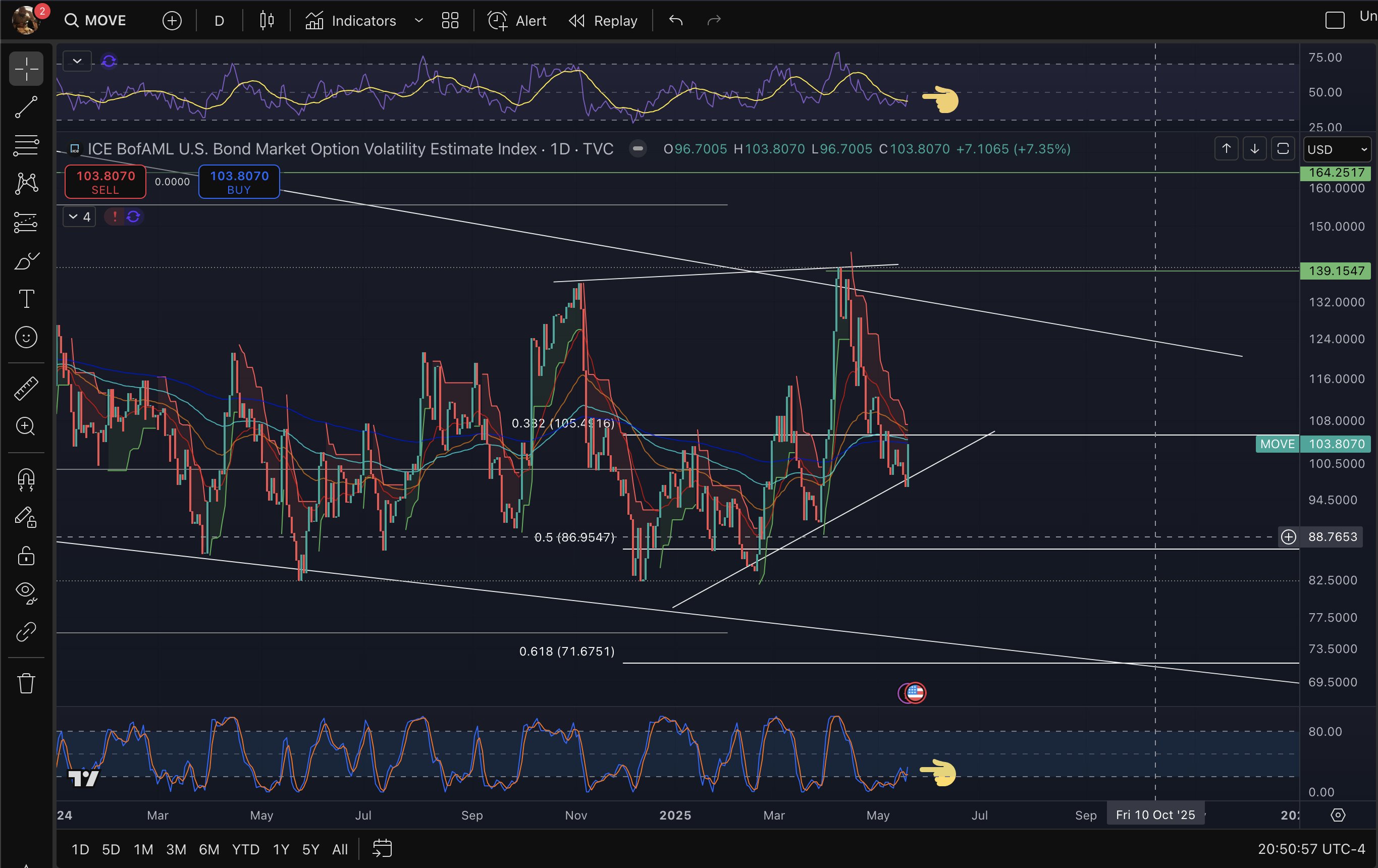Click the symbol title in chart legend
The width and height of the screenshot is (1378, 868).
point(350,149)
